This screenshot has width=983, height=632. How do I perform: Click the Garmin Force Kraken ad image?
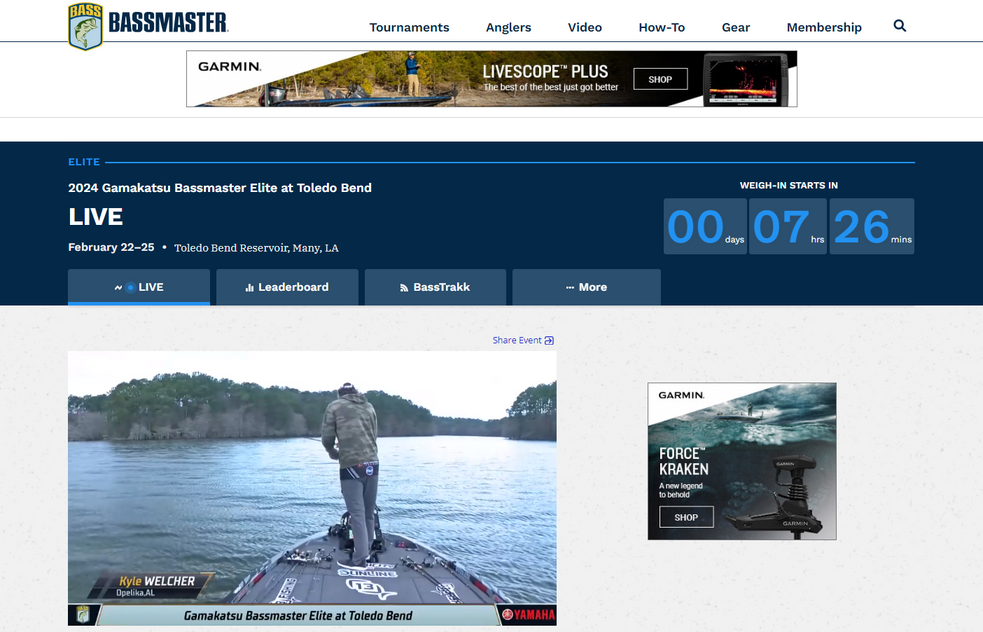742,461
